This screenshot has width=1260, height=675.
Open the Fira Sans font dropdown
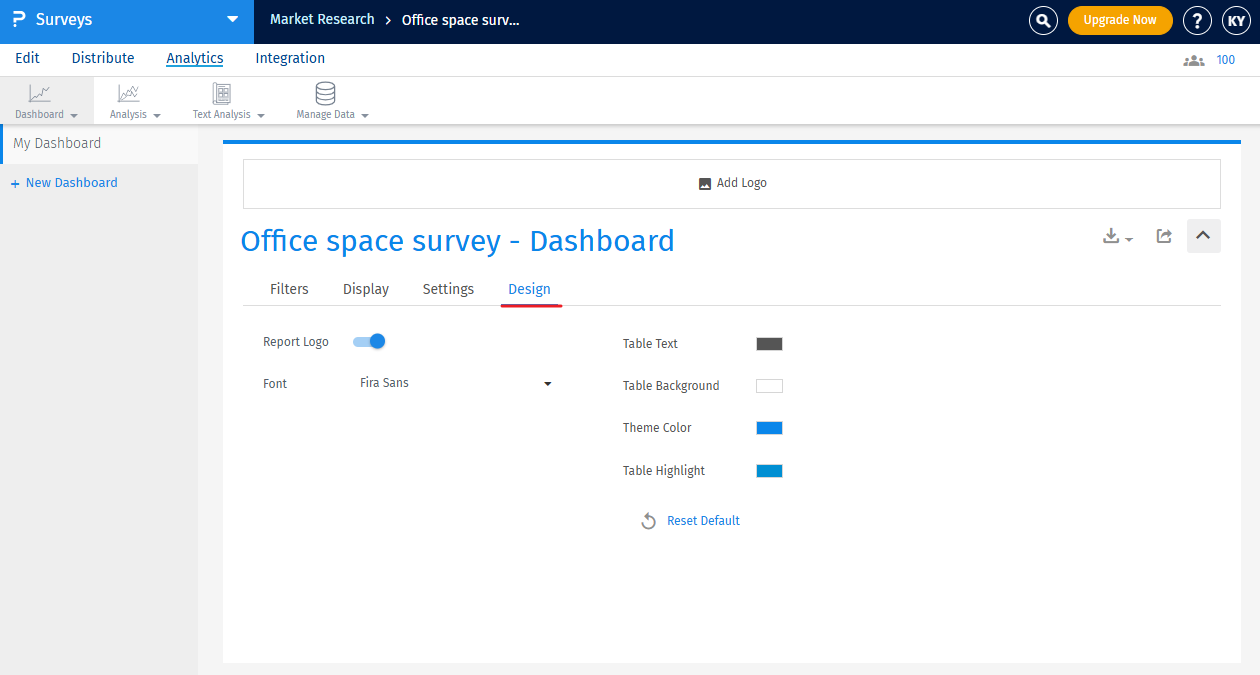[455, 383]
